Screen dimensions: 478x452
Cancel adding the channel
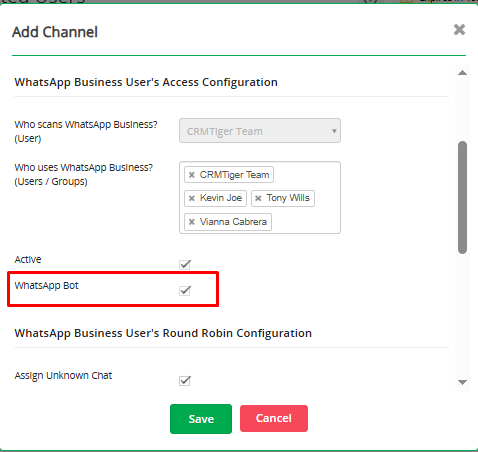(274, 418)
